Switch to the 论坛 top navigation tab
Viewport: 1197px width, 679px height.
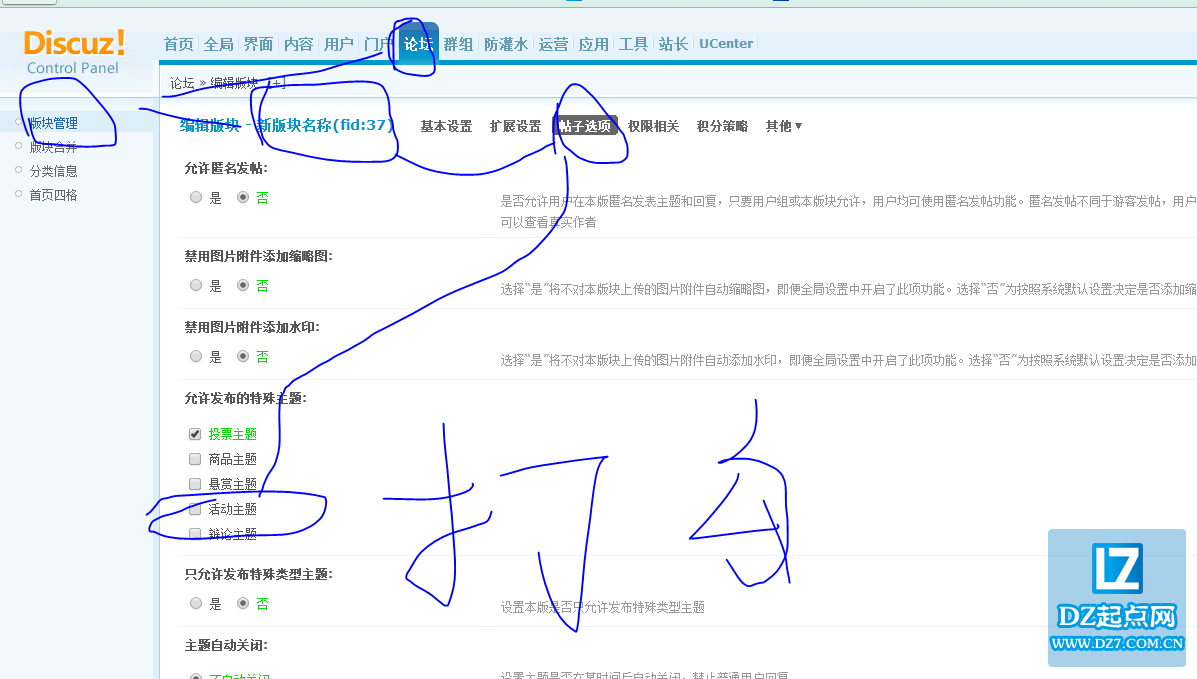click(417, 44)
